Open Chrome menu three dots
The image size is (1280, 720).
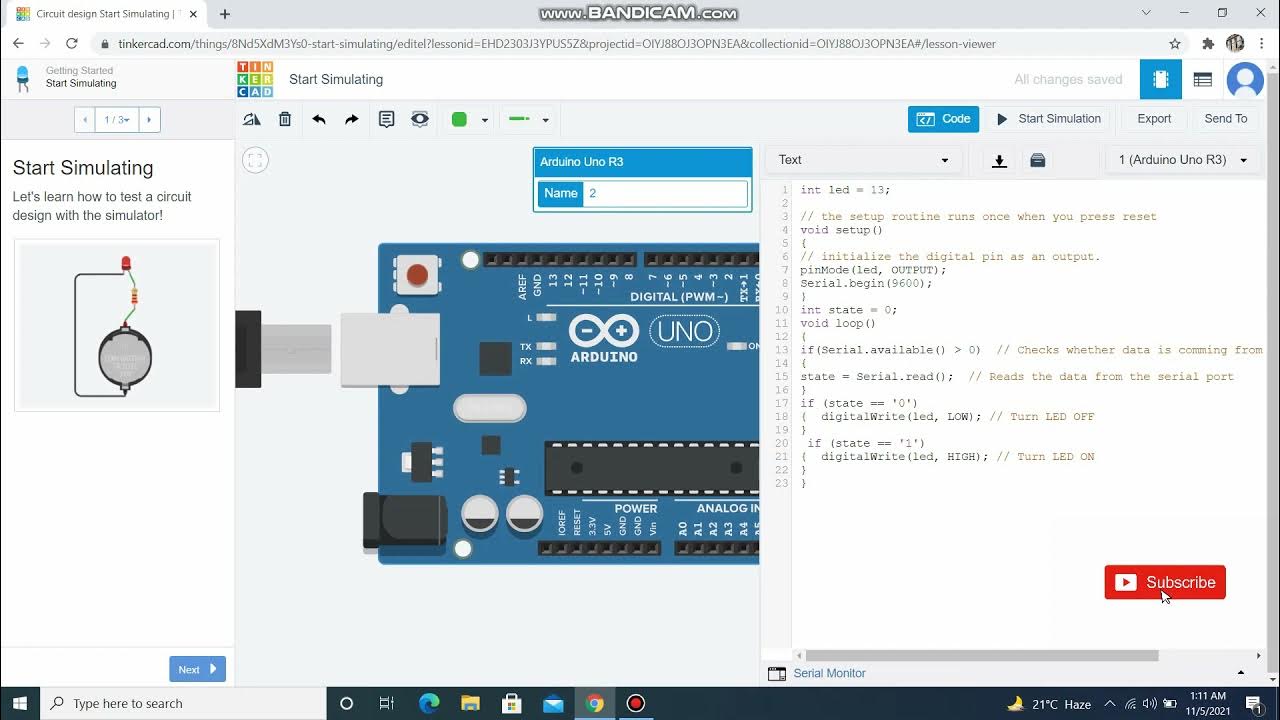click(1262, 44)
